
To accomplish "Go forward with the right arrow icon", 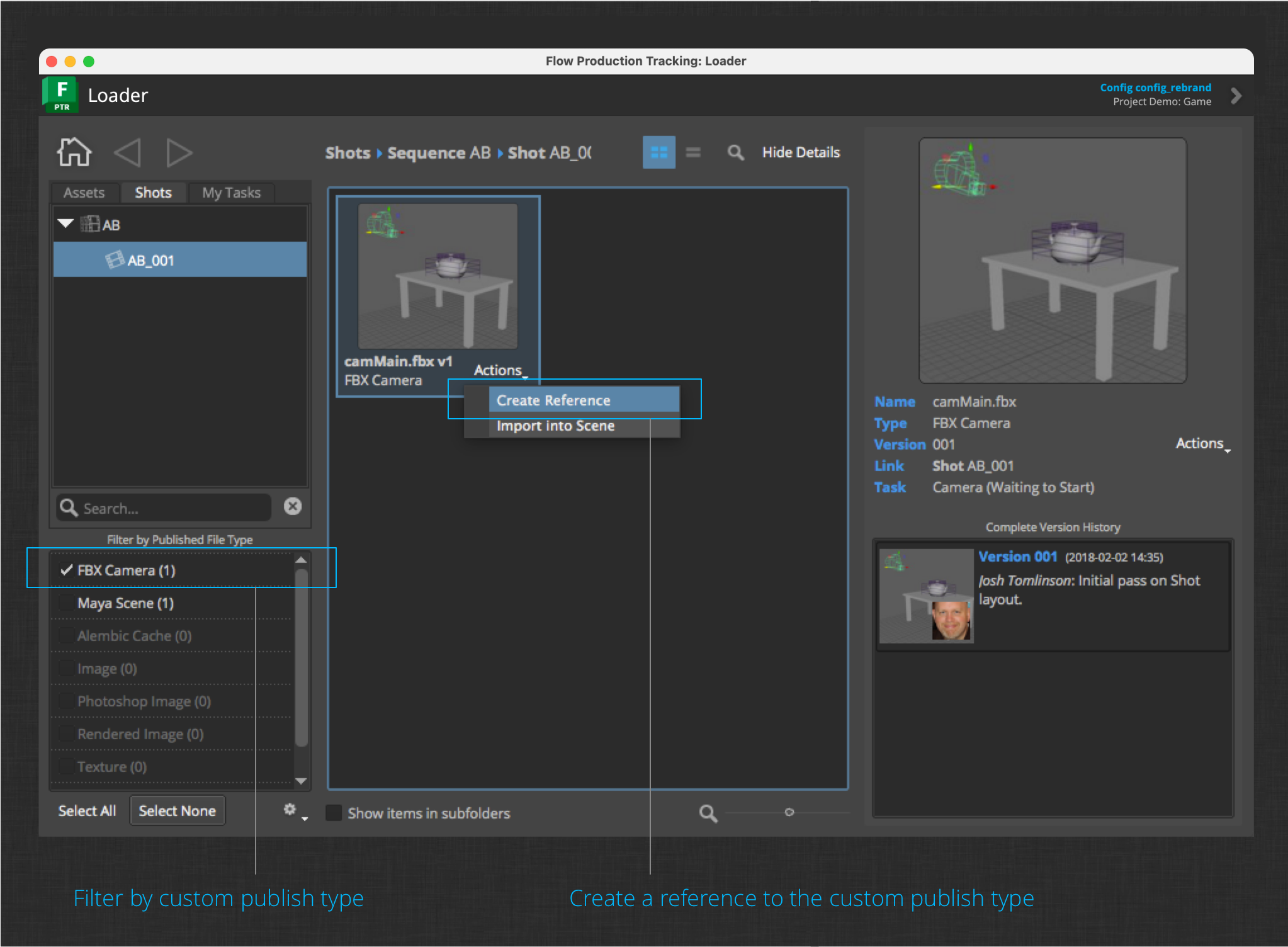I will coord(179,152).
